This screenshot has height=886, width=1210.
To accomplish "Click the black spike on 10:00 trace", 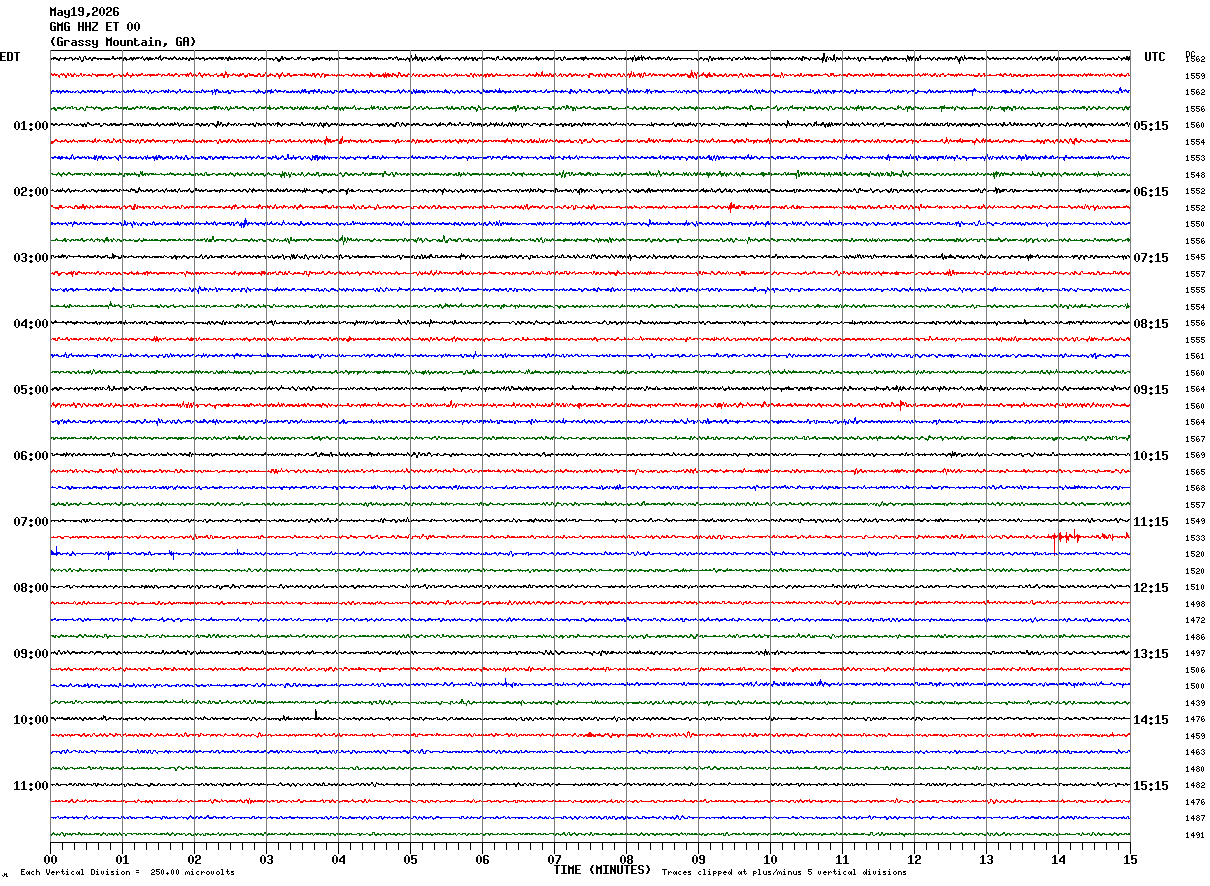I will click(316, 714).
